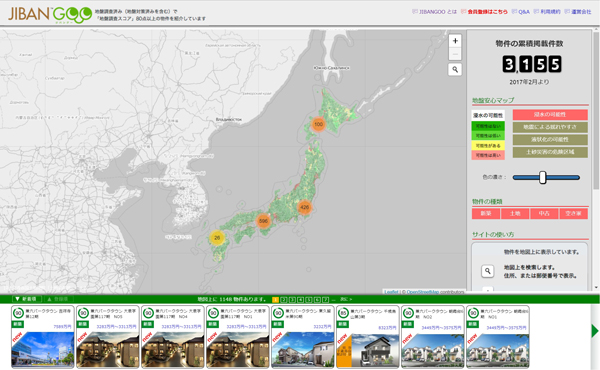600x370 pixels.
Task: Open first property card priced 7989万円
Action: 42,337
